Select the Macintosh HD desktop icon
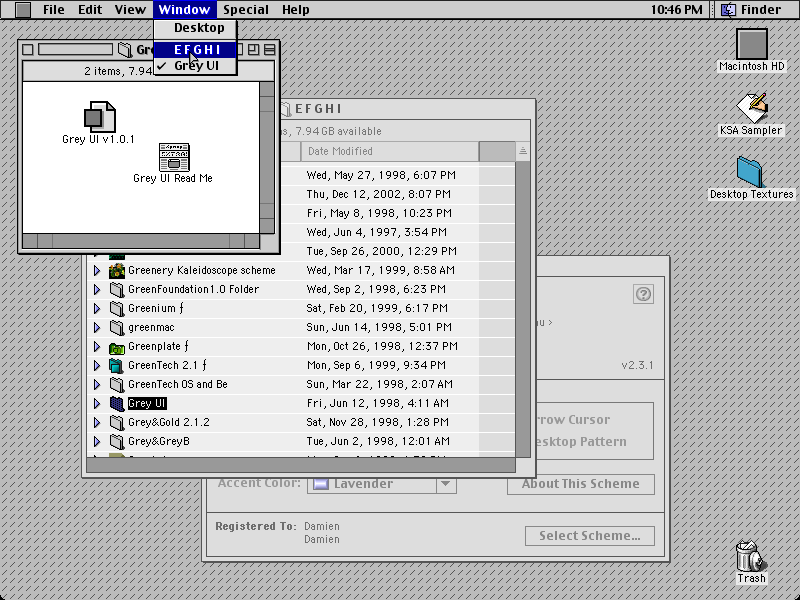Viewport: 800px width, 600px height. 752,44
